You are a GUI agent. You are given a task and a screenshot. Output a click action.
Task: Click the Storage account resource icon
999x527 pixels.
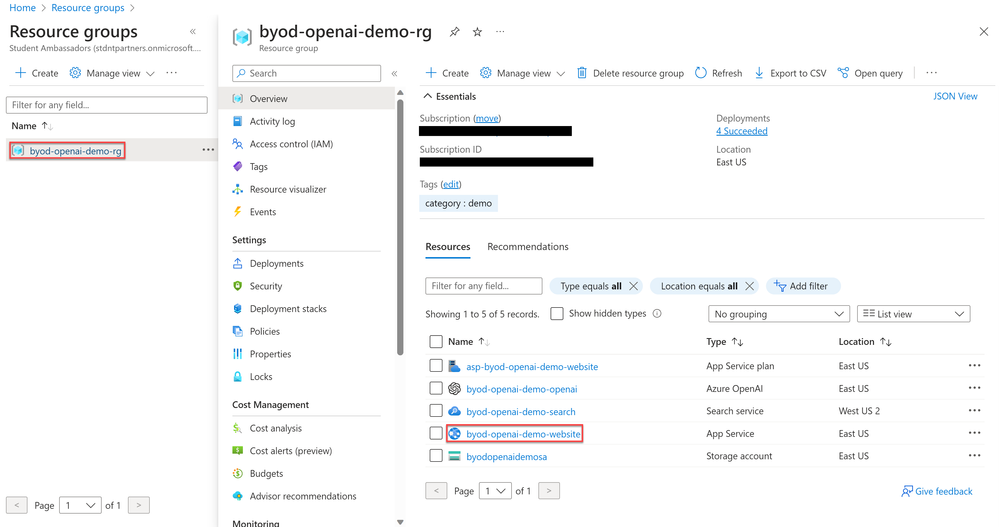pos(454,456)
